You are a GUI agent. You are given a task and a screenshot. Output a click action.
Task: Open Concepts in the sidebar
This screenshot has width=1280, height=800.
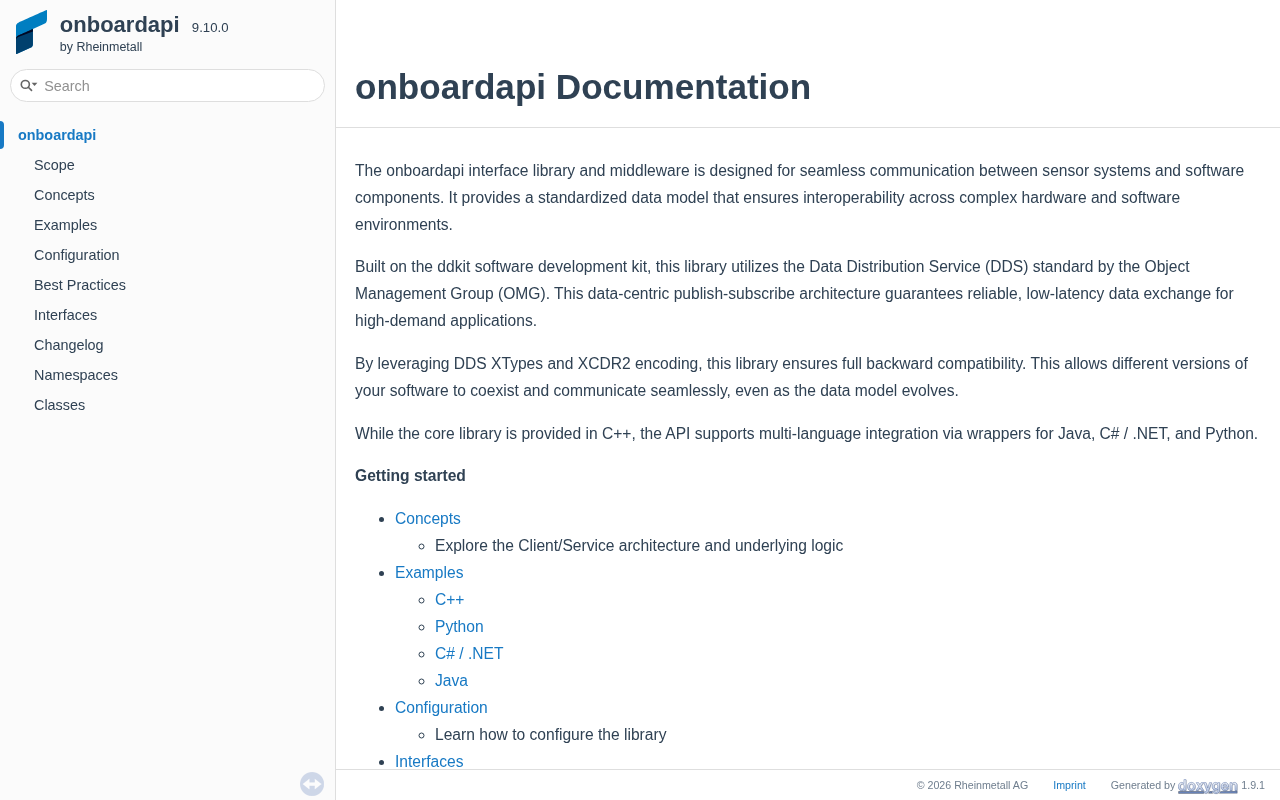[64, 195]
